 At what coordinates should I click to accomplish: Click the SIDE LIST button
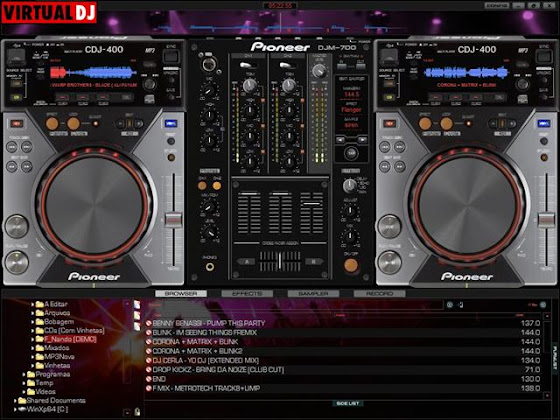point(348,403)
